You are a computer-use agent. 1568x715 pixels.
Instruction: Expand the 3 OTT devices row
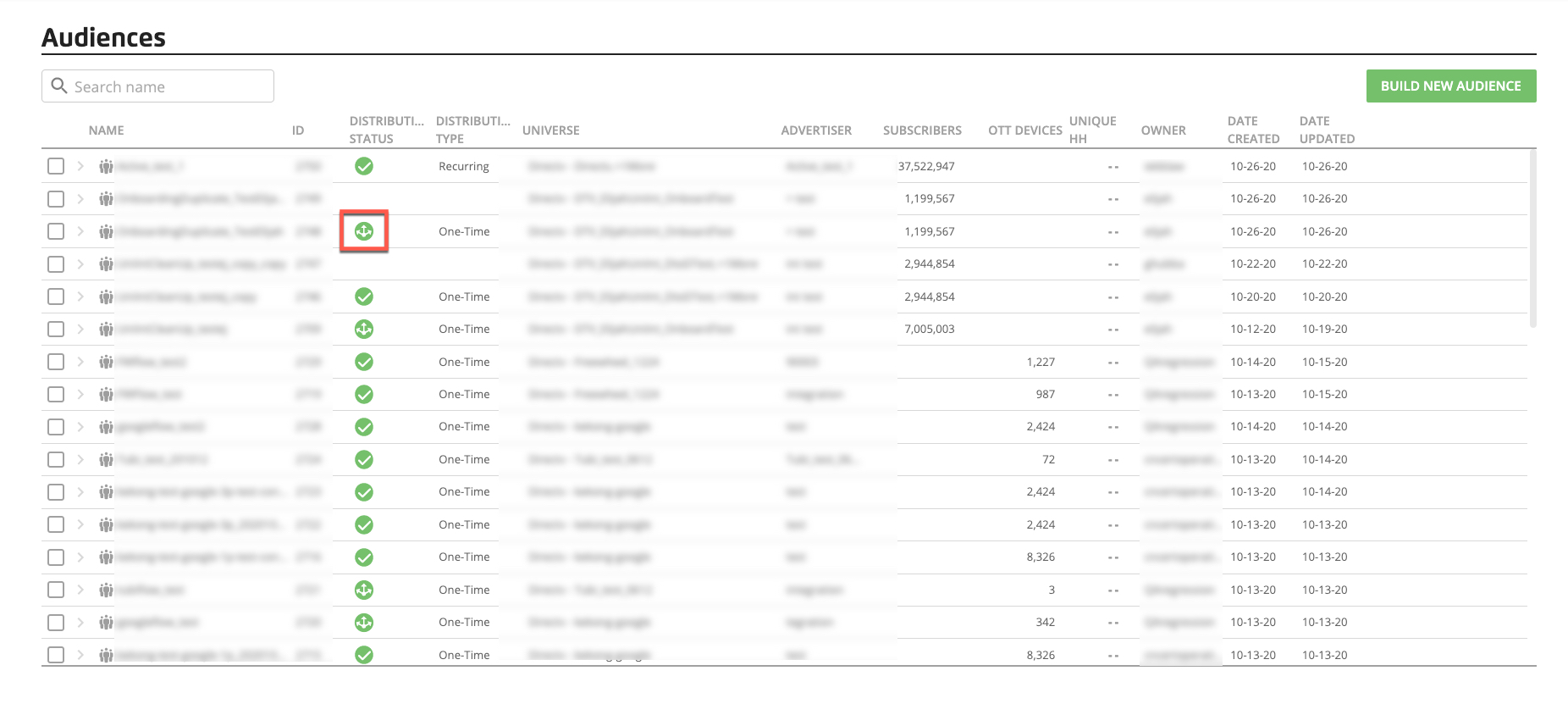click(x=80, y=590)
